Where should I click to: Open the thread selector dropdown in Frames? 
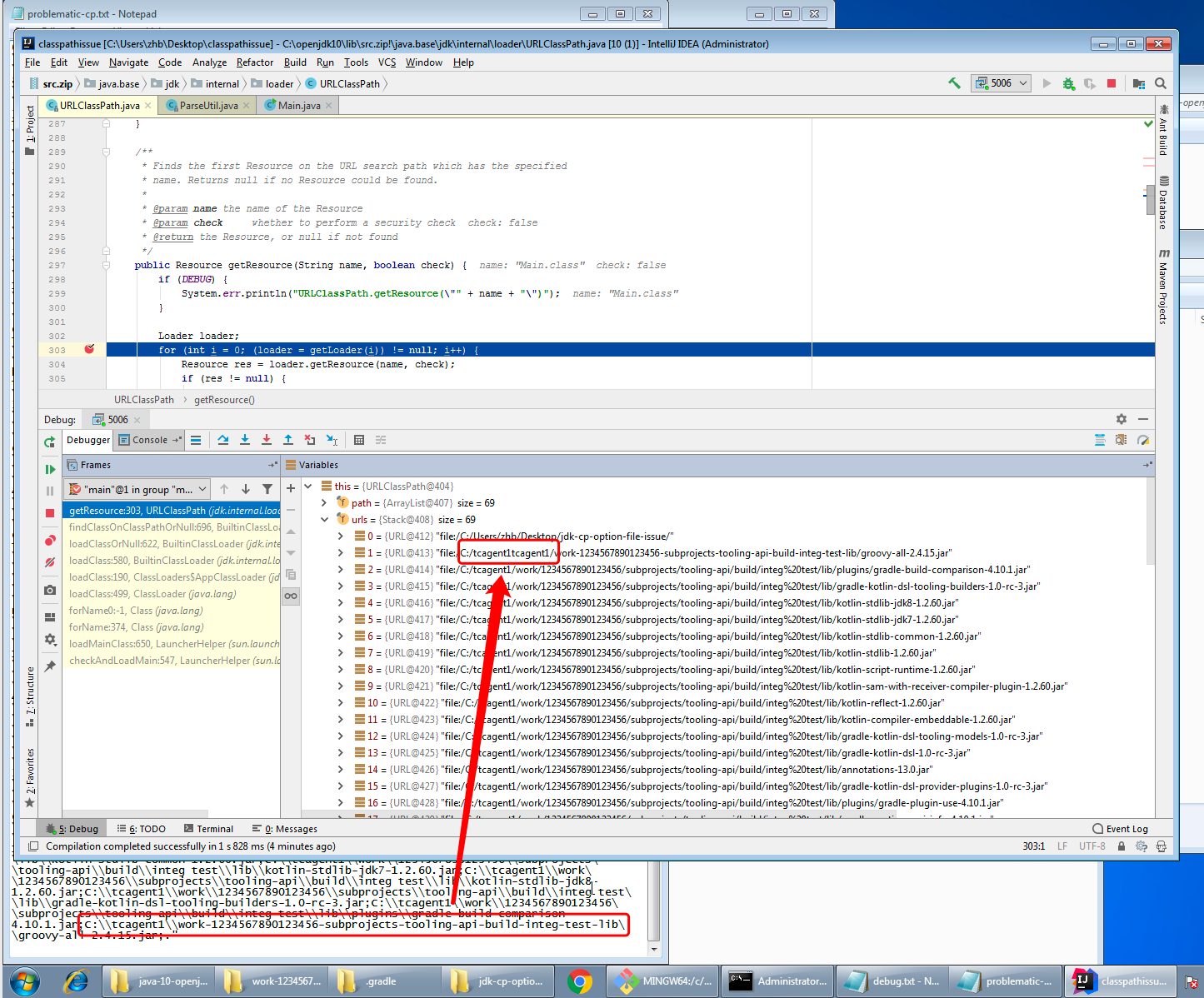(x=203, y=488)
